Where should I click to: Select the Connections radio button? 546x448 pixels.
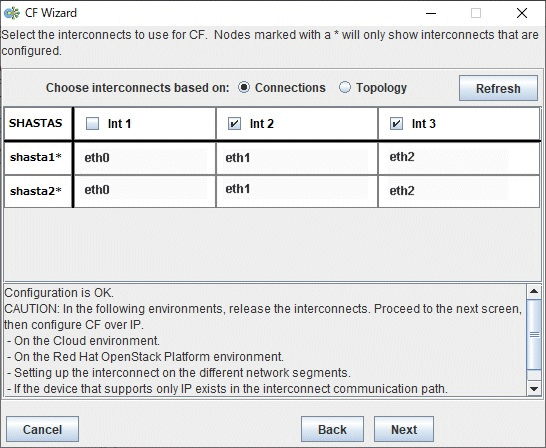tap(244, 87)
